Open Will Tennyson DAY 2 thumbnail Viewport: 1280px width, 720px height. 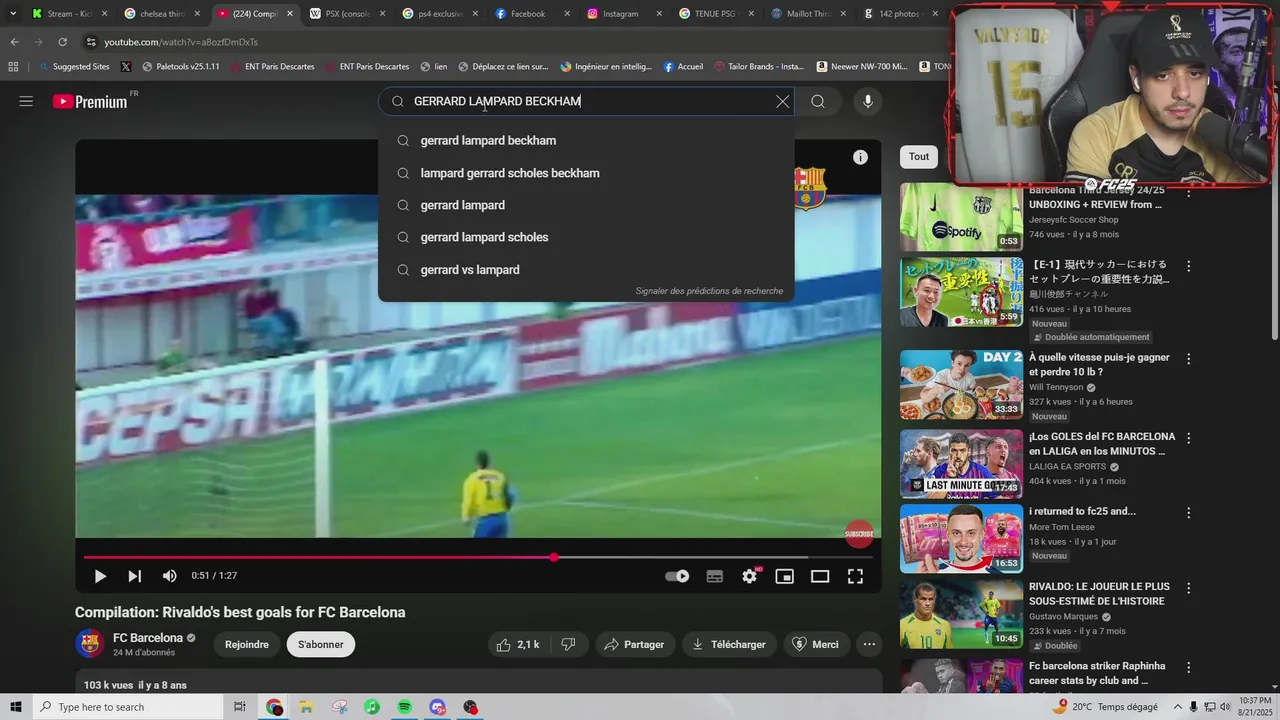click(x=961, y=385)
